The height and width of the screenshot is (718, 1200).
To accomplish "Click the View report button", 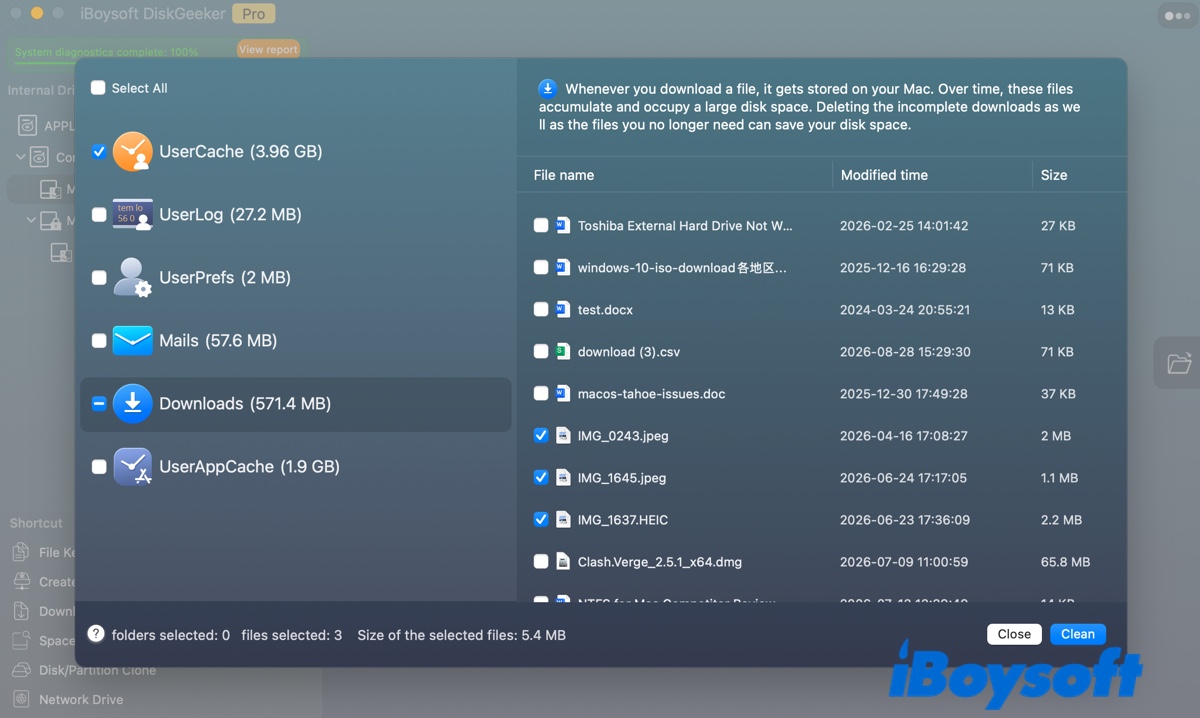I will click(x=268, y=49).
